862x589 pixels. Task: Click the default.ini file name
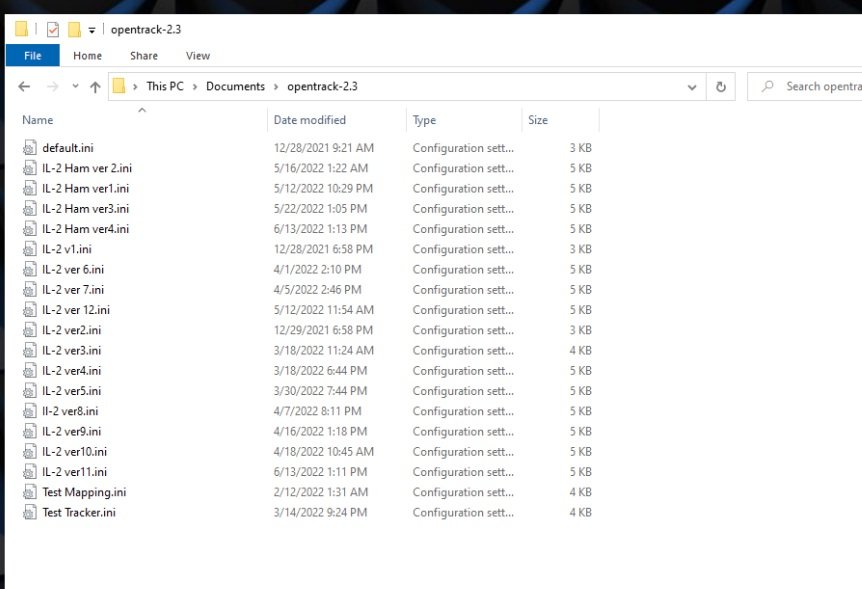click(68, 148)
